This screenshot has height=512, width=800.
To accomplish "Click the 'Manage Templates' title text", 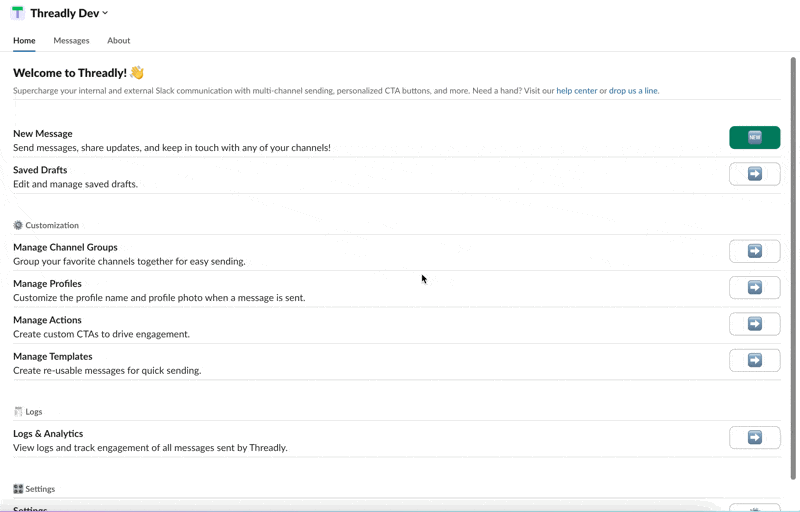I will [53, 356].
